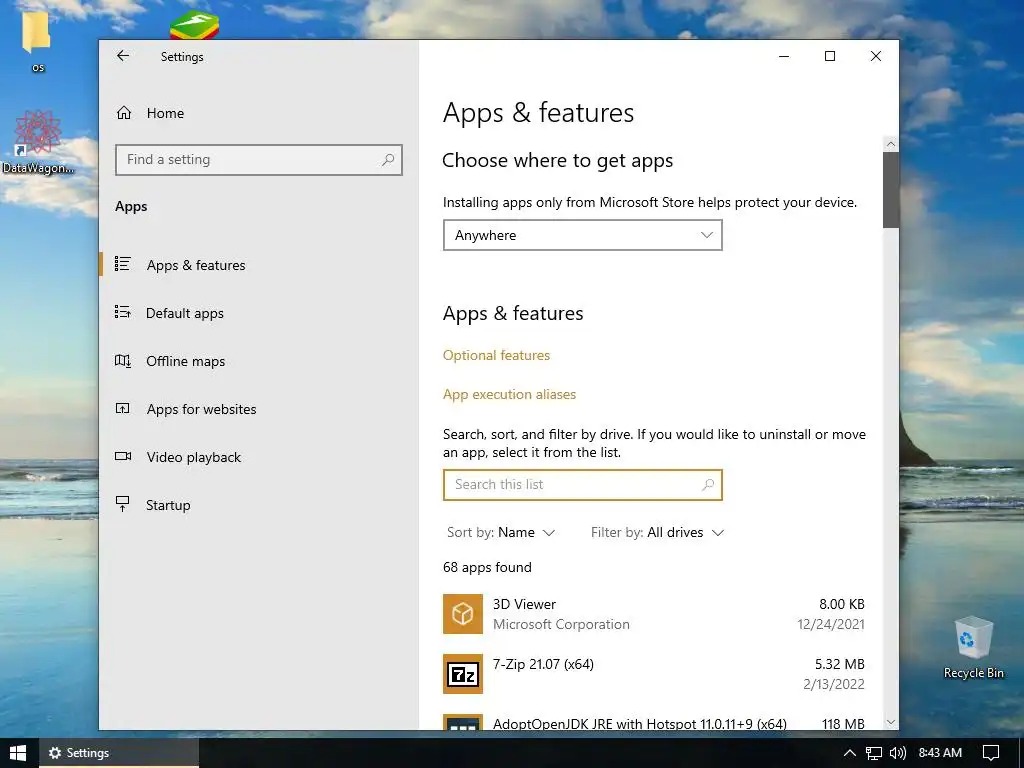1024x768 pixels.
Task: Click the Video playback camera icon
Action: 123,456
